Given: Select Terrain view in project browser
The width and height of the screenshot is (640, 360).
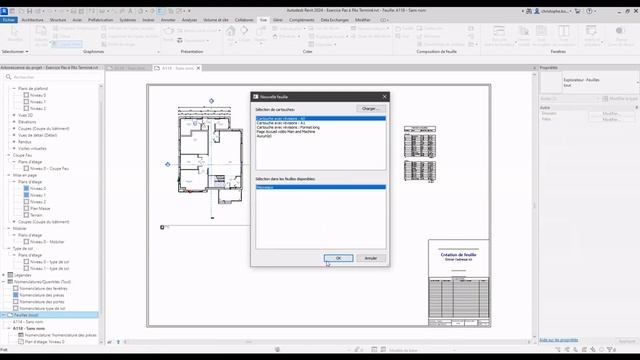Looking at the screenshot, I should click(36, 215).
